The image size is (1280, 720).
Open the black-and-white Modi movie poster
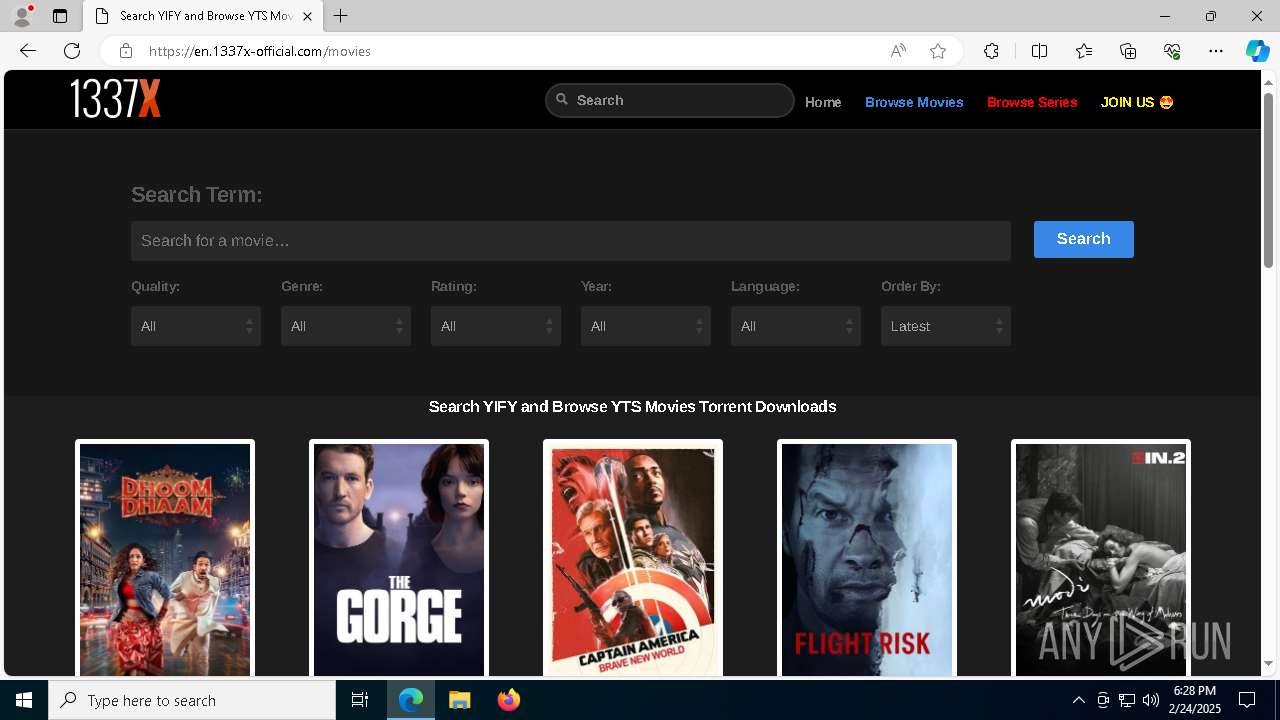click(1101, 560)
